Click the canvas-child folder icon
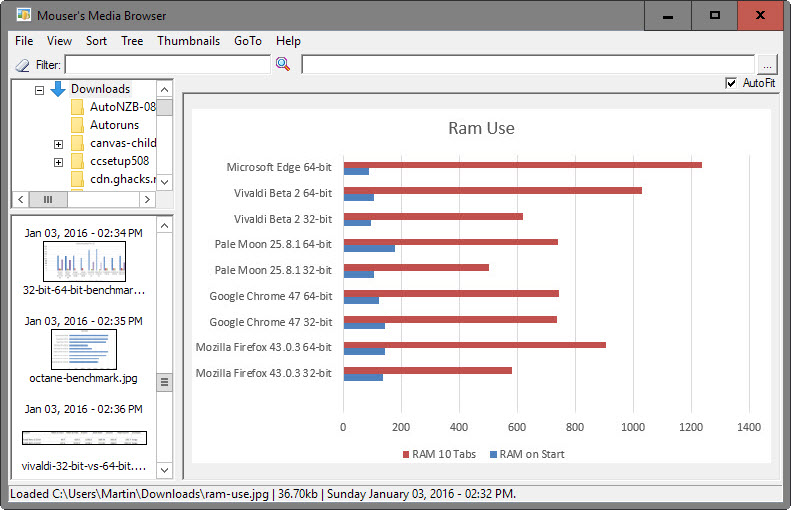 (x=77, y=143)
